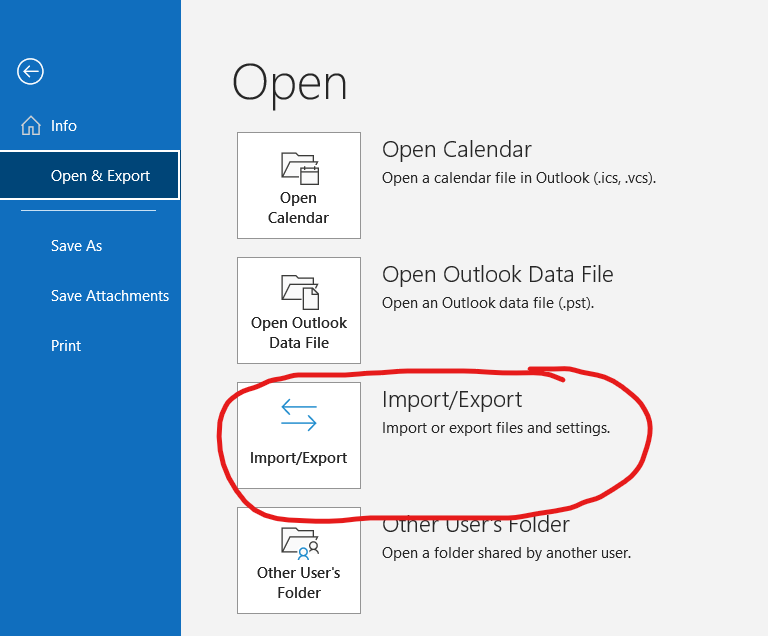Viewport: 768px width, 636px height.
Task: Choose Save As from the sidebar
Action: coord(77,246)
